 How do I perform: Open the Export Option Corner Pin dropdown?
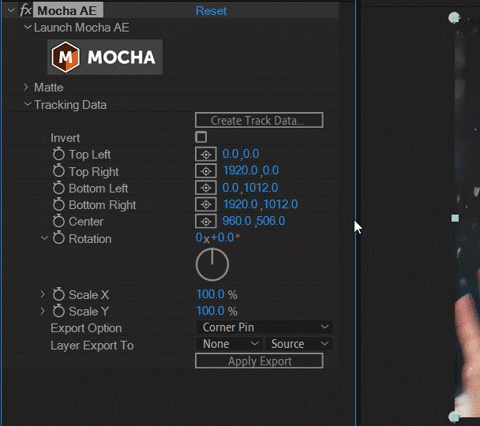point(265,327)
